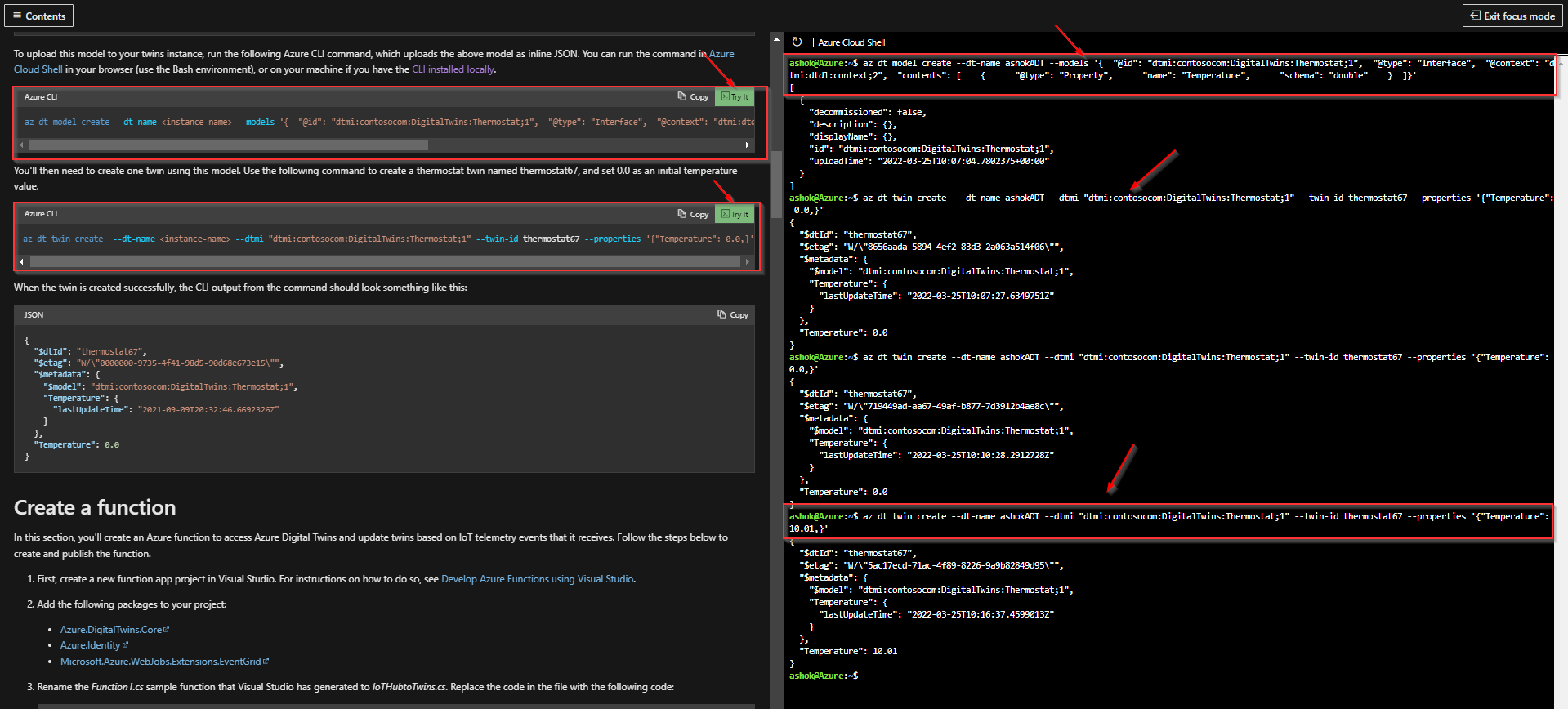The image size is (1568, 709).
Task: Open the Contents menu
Action: click(x=38, y=16)
